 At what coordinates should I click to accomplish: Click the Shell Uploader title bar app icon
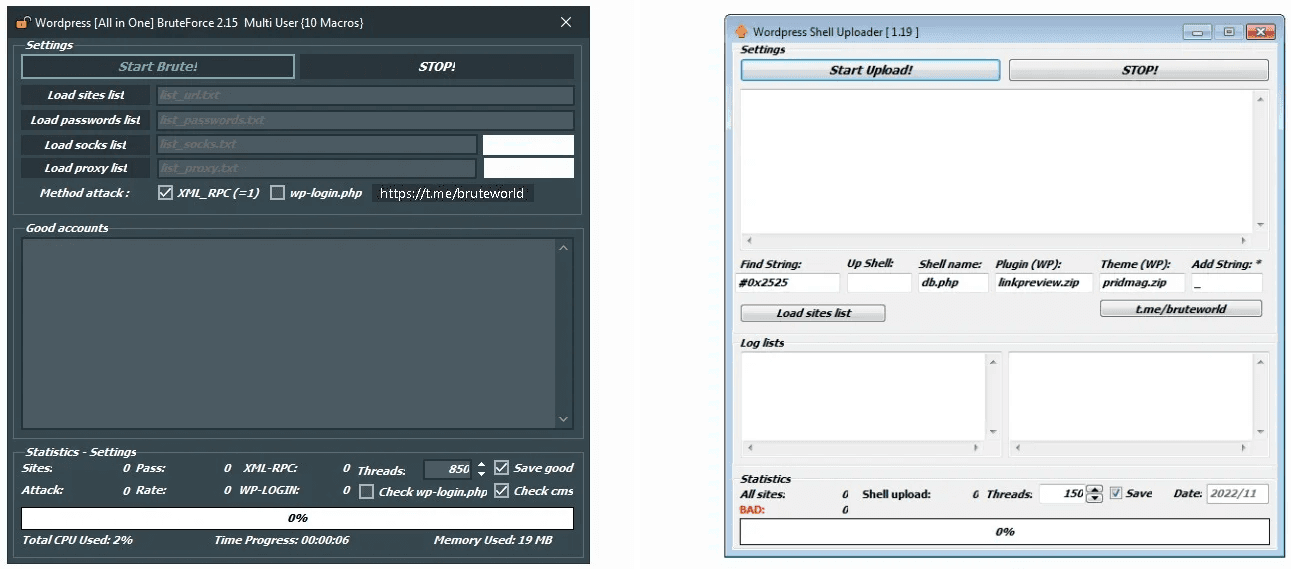pyautogui.click(x=741, y=32)
